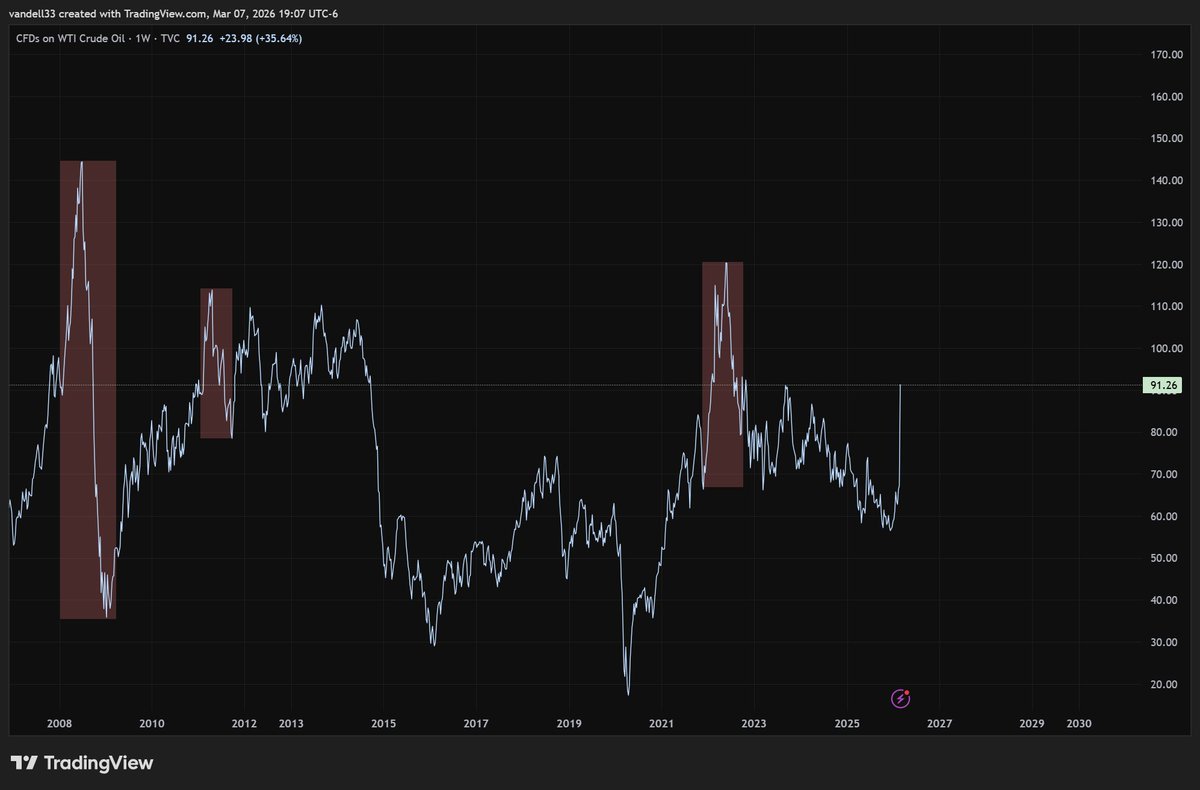Click the 2025 time axis label

(847, 723)
